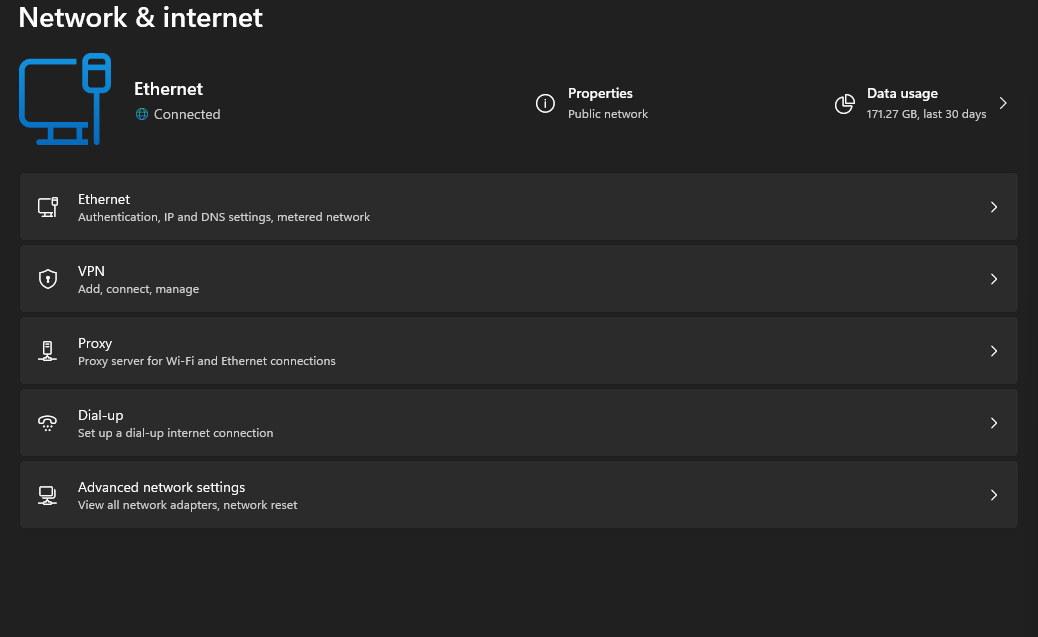Image resolution: width=1038 pixels, height=637 pixels.
Task: Open Data usage details via chevron
Action: tap(1003, 103)
